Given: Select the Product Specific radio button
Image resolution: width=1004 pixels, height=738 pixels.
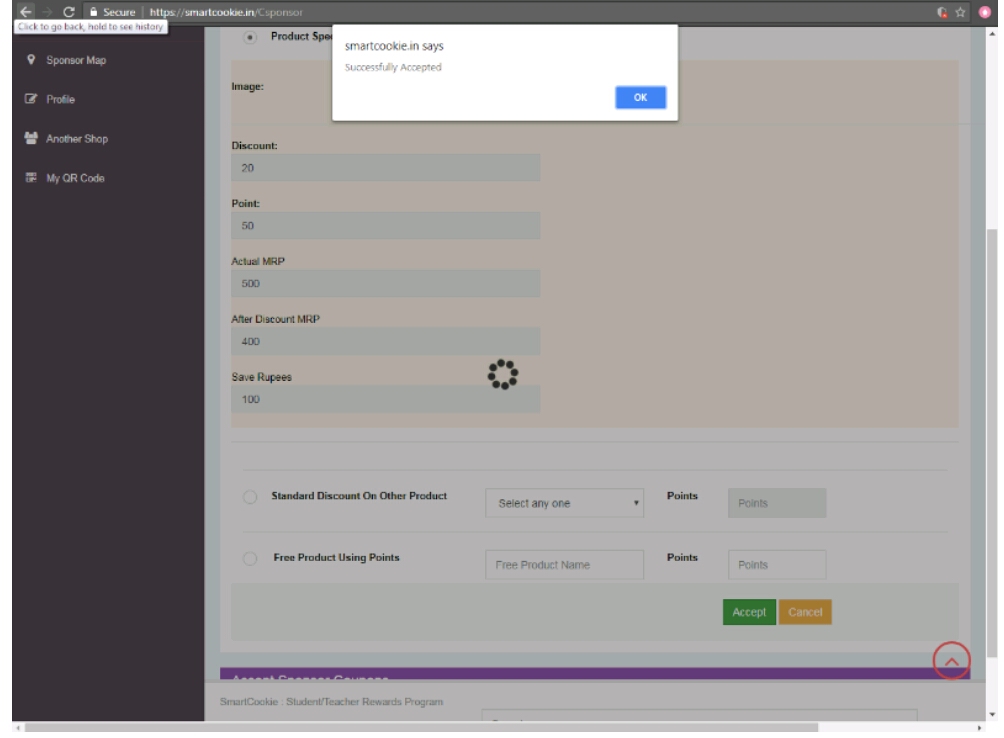Looking at the screenshot, I should tap(249, 37).
